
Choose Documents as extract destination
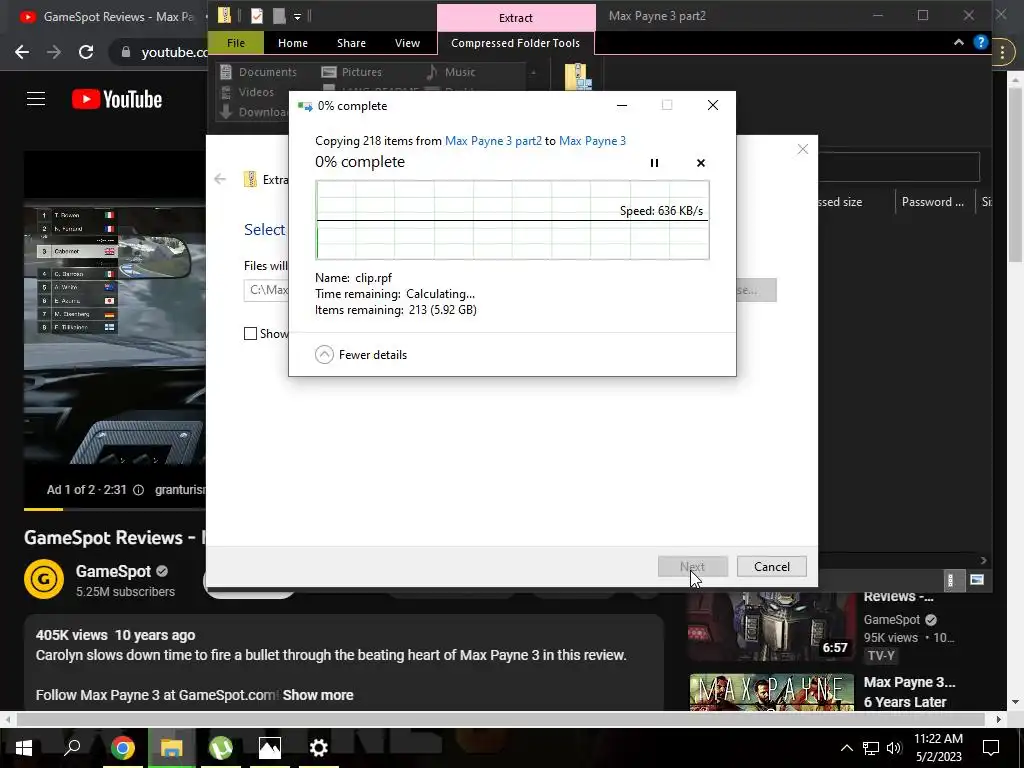259,72
